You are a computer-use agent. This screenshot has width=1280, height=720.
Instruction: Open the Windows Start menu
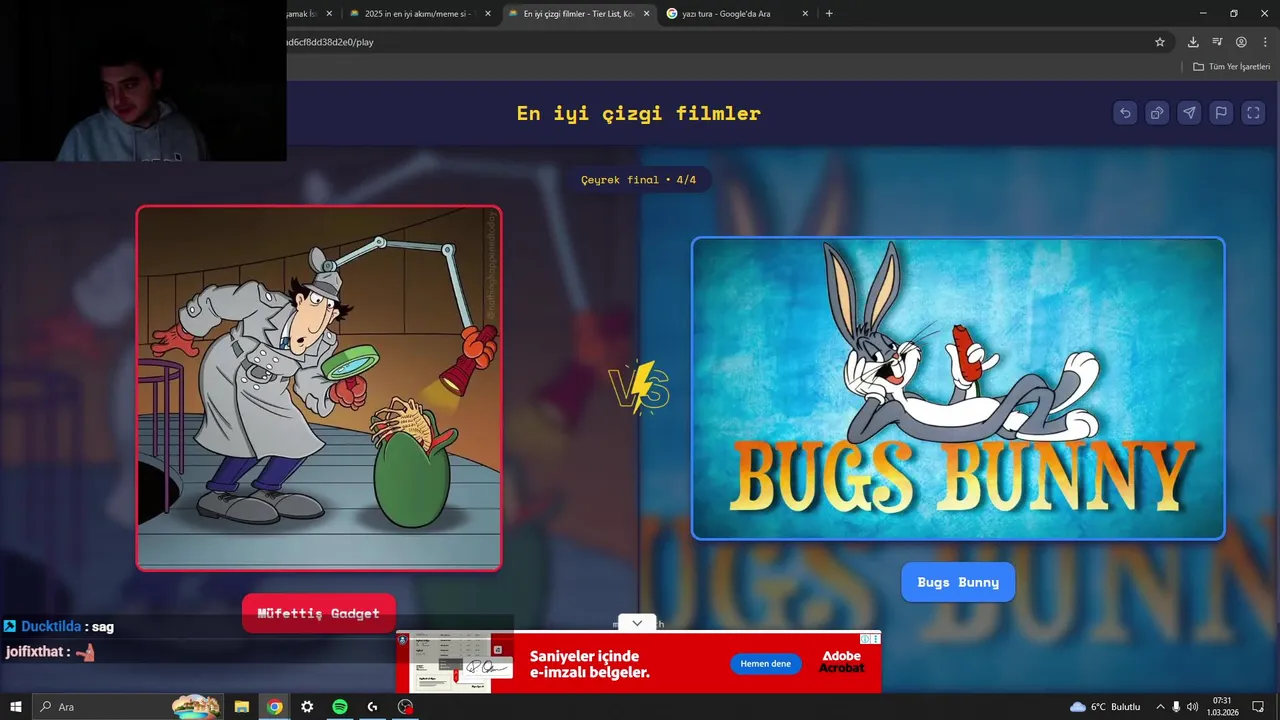(x=16, y=706)
